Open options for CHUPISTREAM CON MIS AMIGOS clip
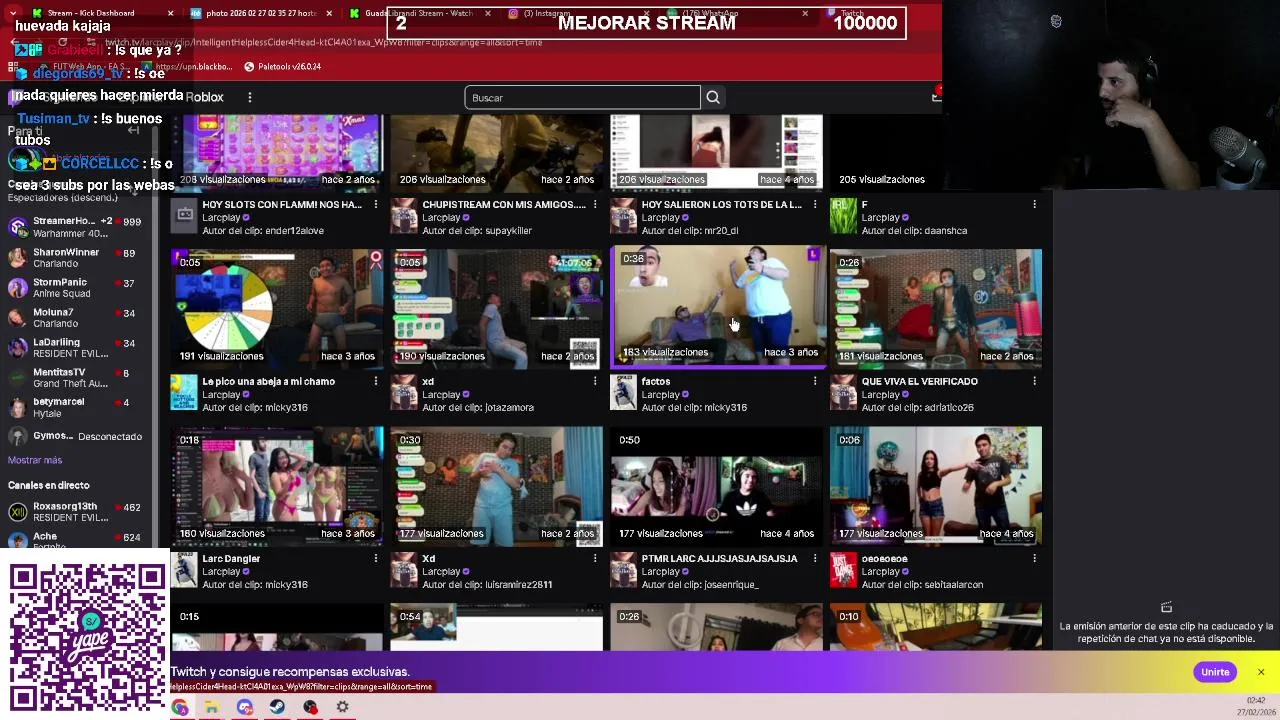The width and height of the screenshot is (1280, 720). (x=595, y=204)
